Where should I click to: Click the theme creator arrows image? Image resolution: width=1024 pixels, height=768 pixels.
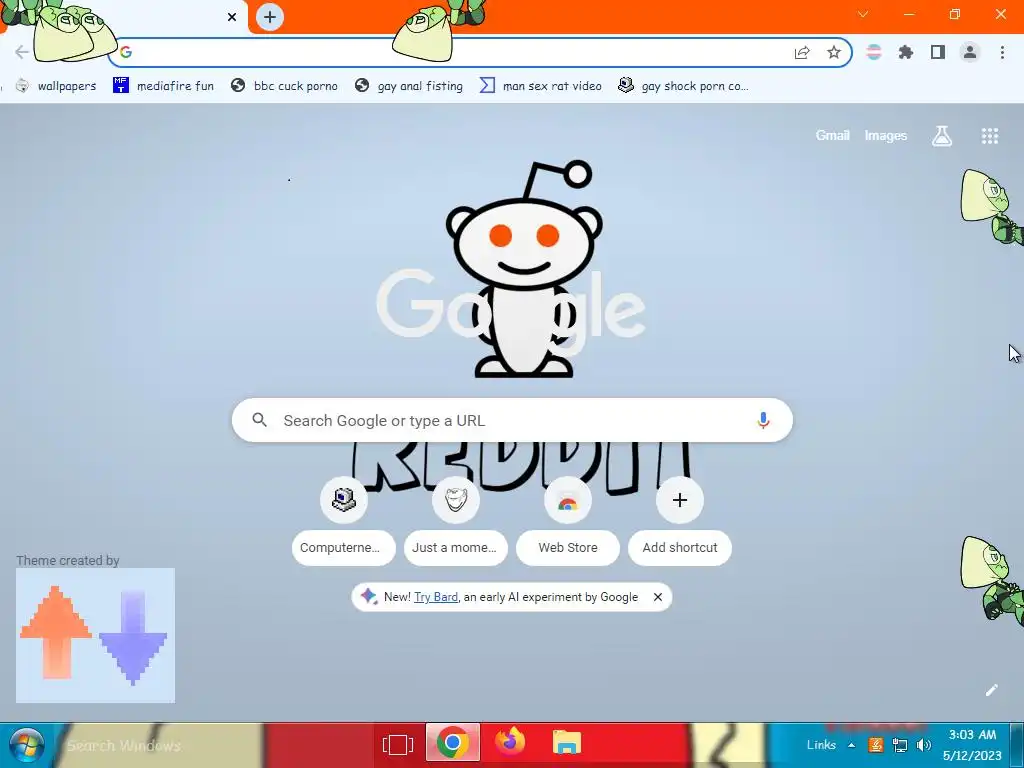pyautogui.click(x=95, y=635)
